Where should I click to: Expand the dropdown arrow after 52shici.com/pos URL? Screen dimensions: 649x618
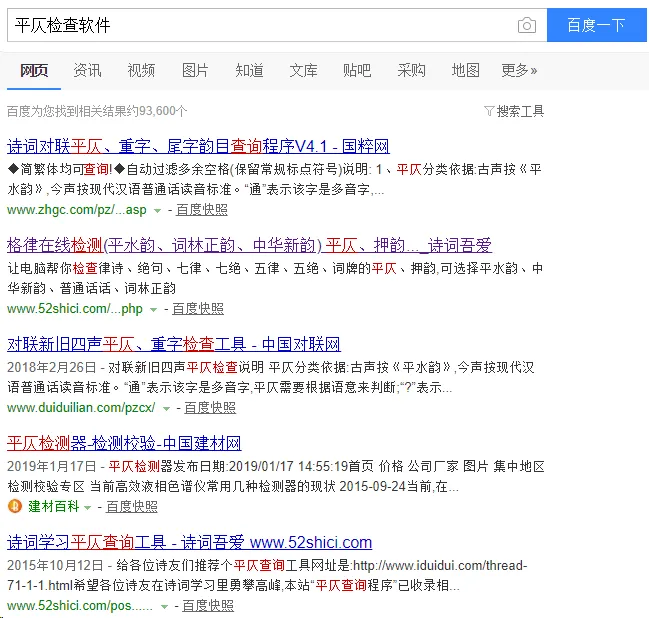(164, 606)
